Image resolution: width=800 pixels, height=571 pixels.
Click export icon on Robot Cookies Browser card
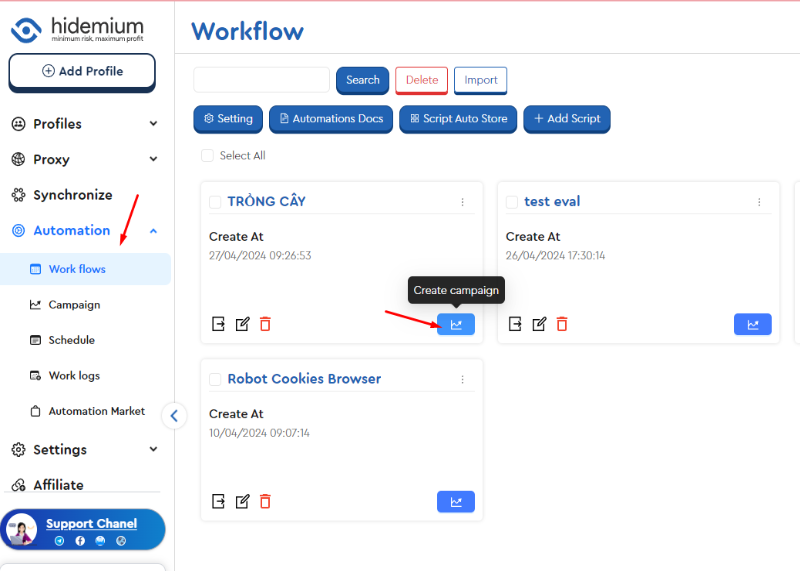tap(218, 501)
